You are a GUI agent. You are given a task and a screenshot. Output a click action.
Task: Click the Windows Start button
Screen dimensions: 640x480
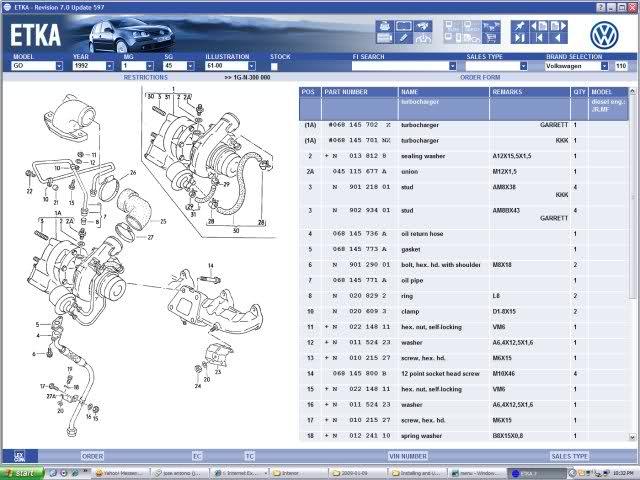click(x=21, y=473)
